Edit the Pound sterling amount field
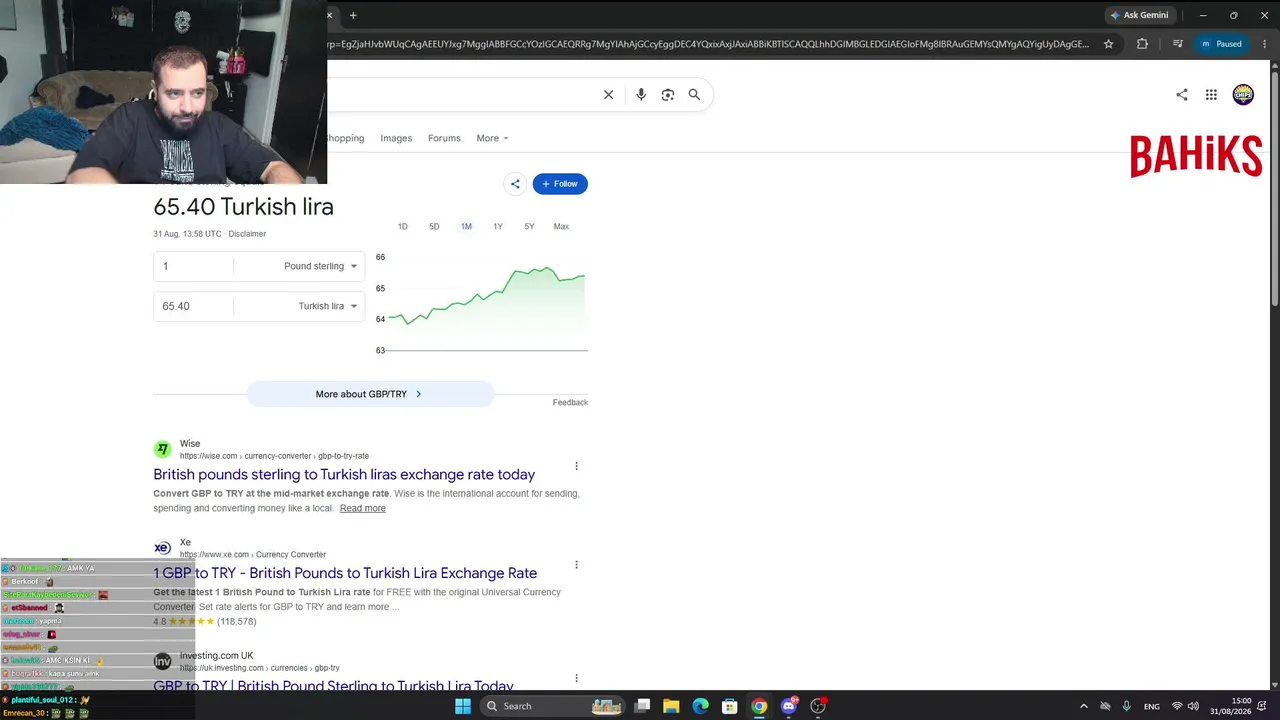Screen dimensions: 1280x720 [x=193, y=266]
